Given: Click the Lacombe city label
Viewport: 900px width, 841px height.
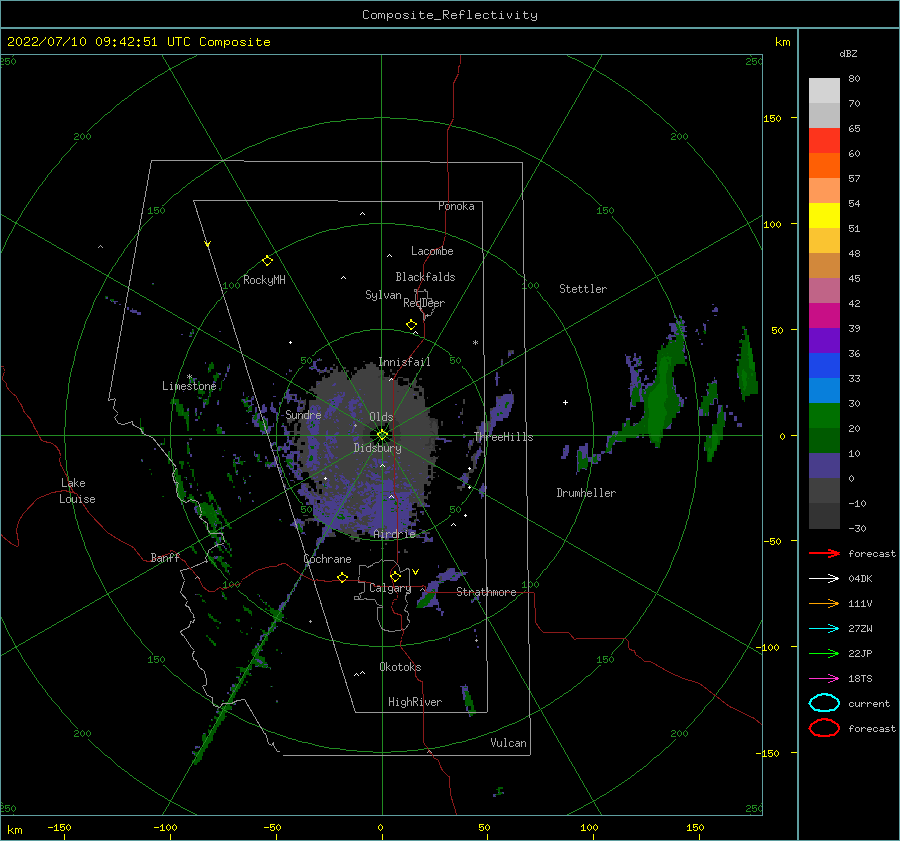Looking at the screenshot, I should pos(432,251).
